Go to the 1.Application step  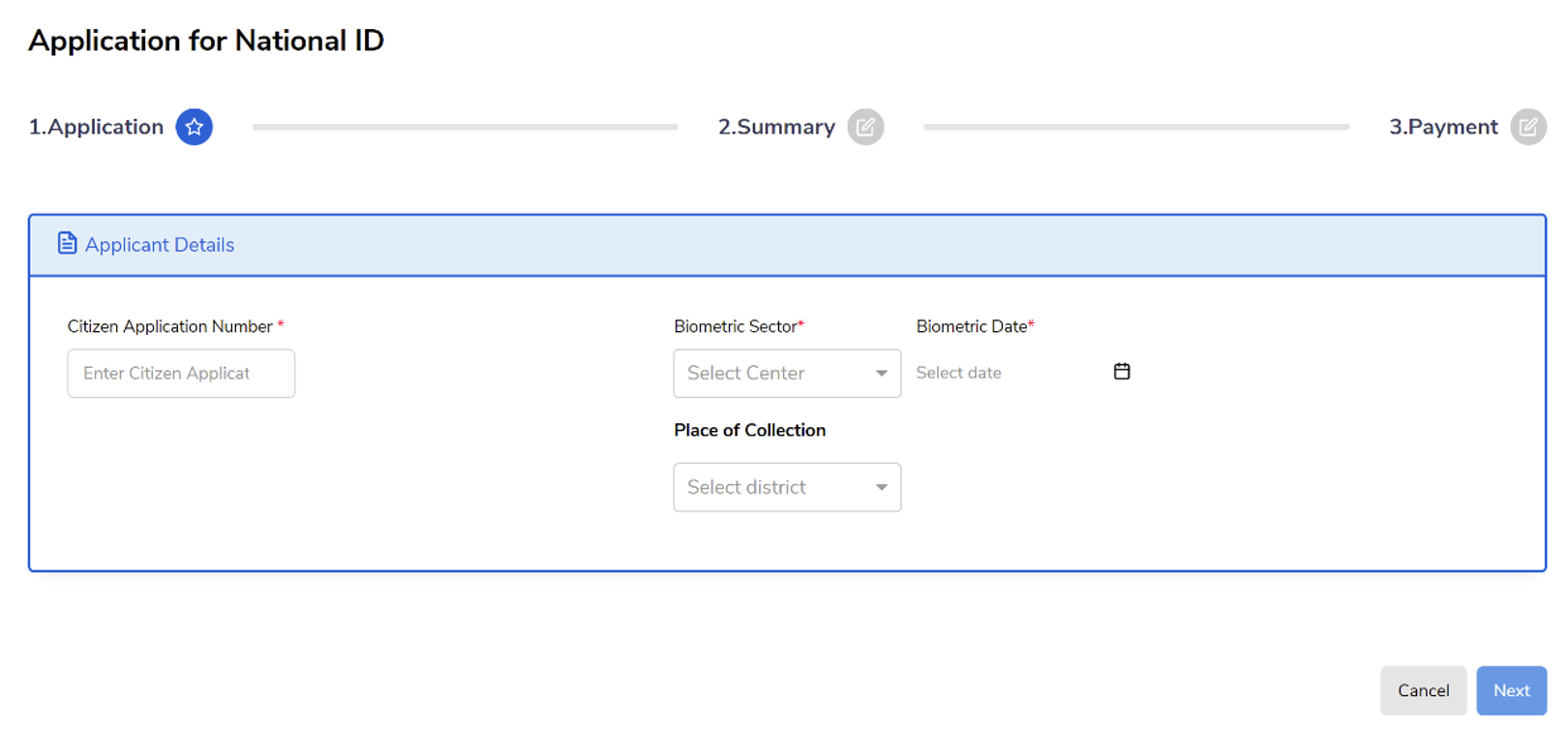[x=96, y=127]
